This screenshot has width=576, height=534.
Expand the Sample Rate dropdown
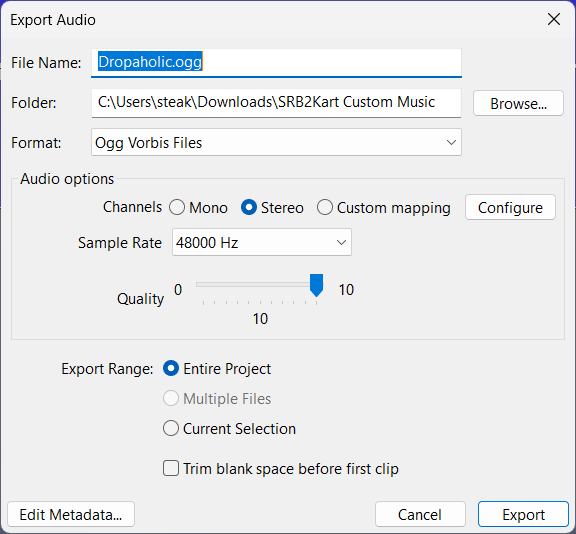tap(262, 242)
